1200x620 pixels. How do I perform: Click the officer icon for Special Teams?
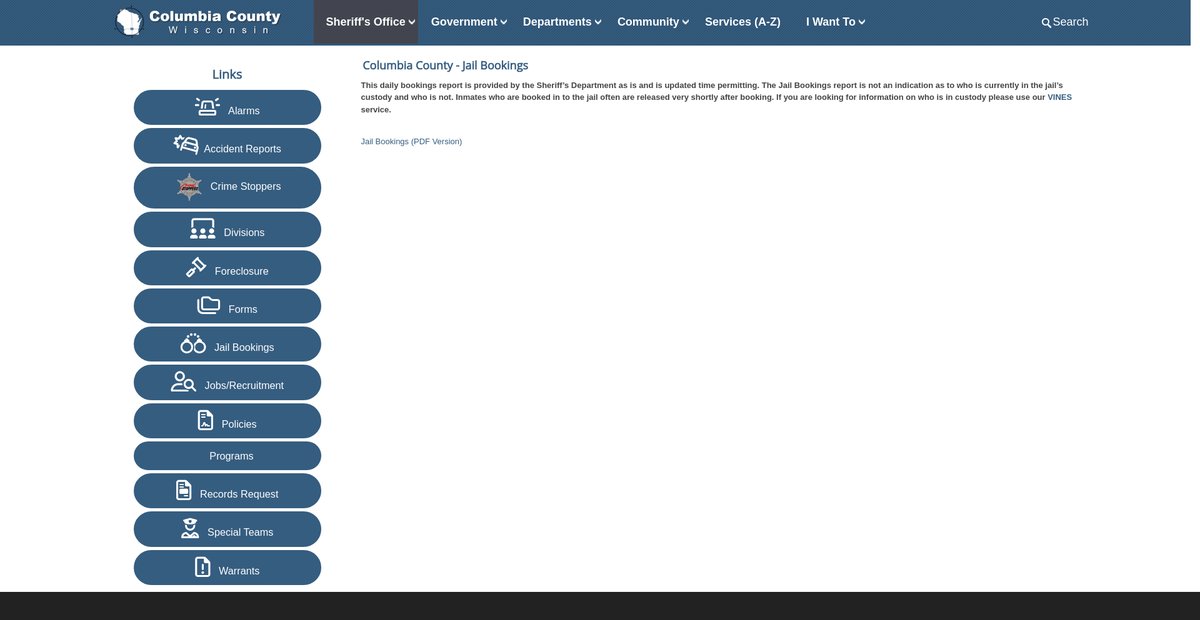pos(190,529)
